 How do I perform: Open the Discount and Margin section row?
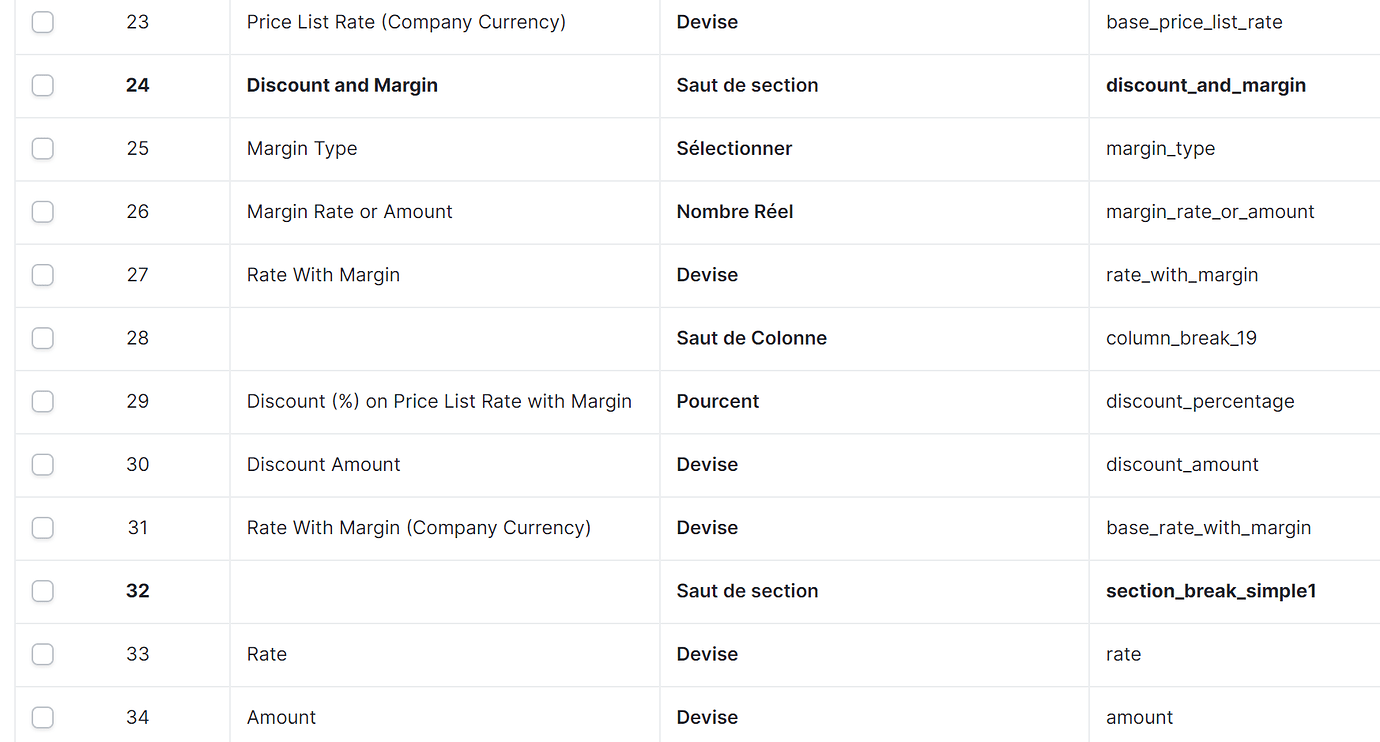pos(342,85)
